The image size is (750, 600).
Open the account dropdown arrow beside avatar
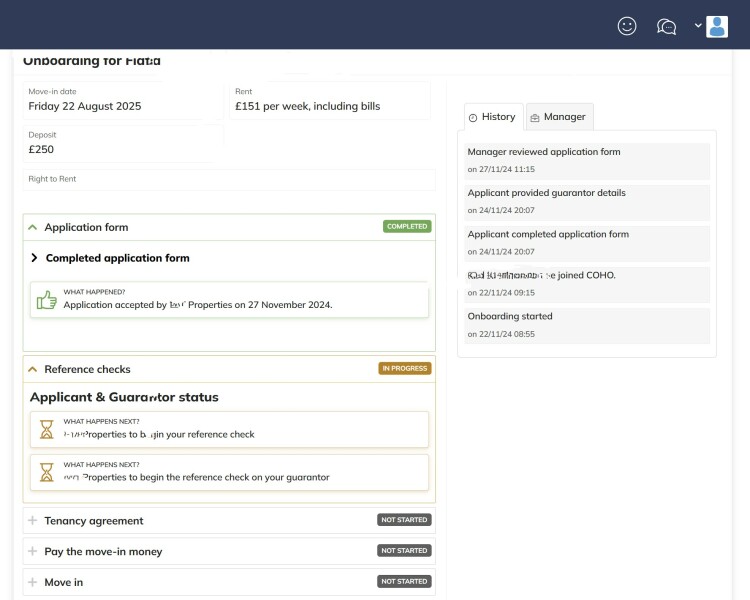698,26
